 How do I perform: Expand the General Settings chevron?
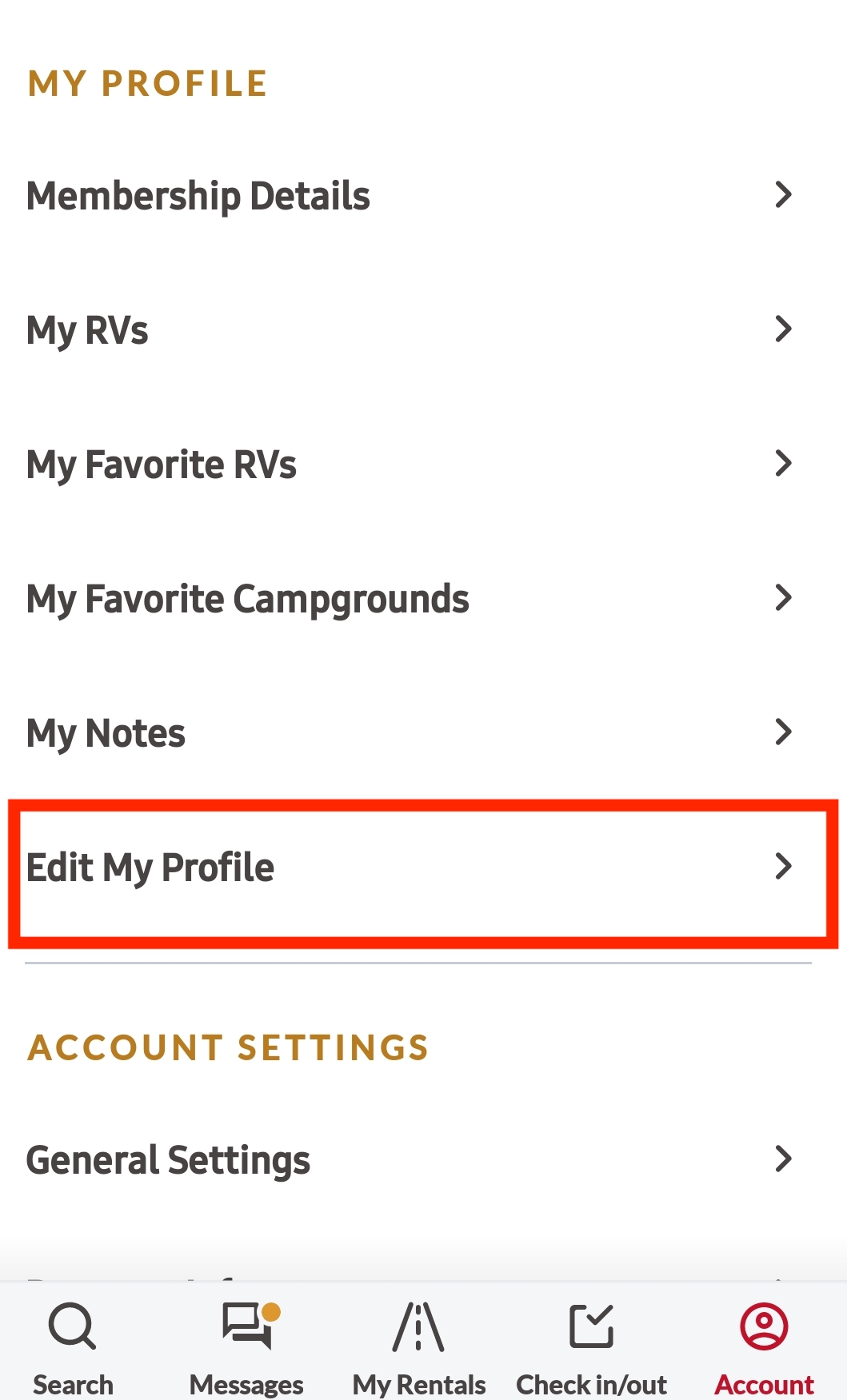coord(784,1159)
